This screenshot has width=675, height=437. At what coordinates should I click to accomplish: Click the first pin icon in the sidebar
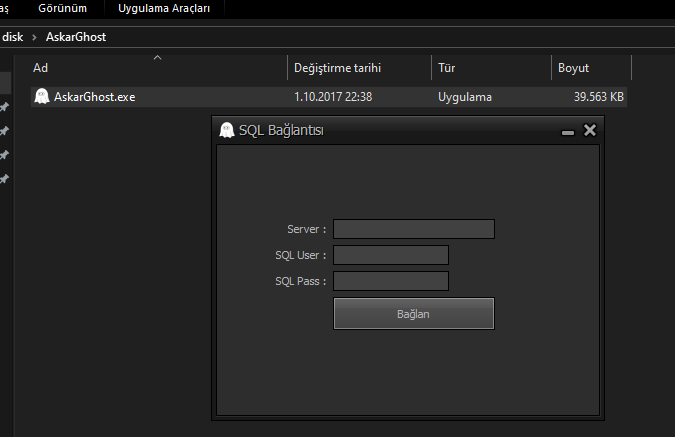(4, 107)
